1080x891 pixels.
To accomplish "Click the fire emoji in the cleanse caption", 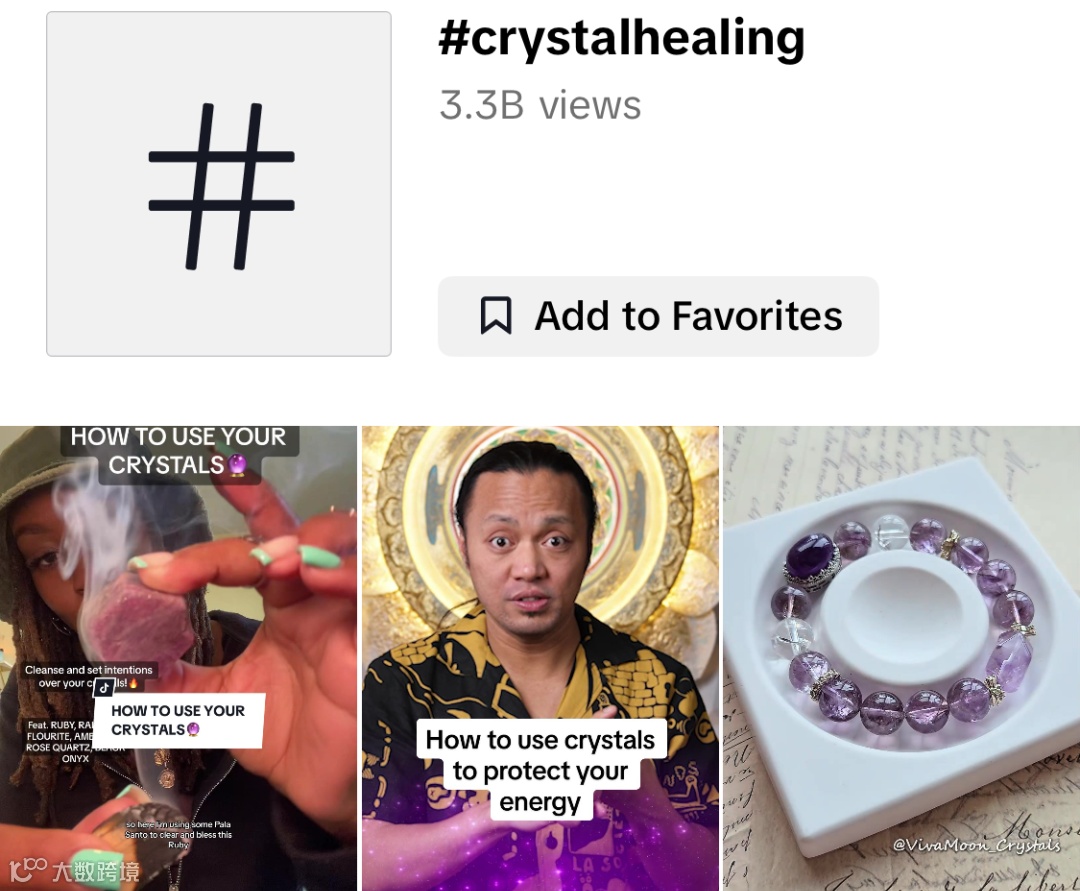I will point(134,683).
